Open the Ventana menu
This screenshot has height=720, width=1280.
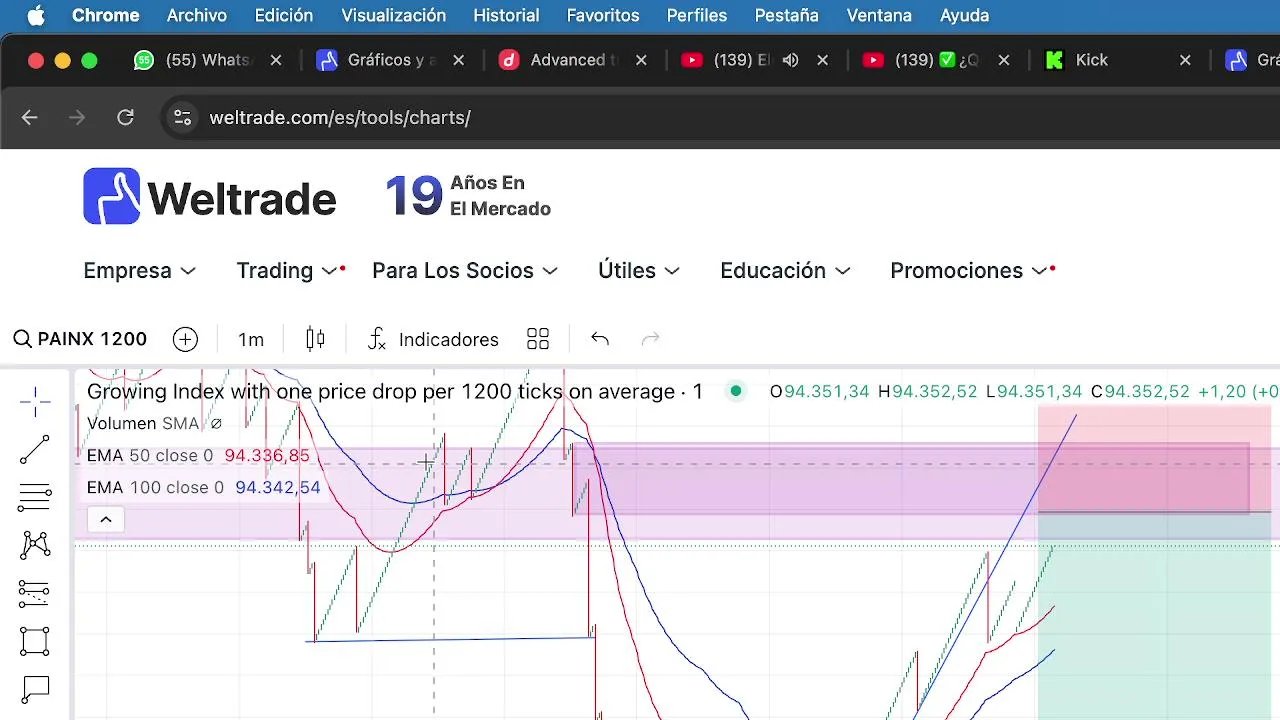879,15
